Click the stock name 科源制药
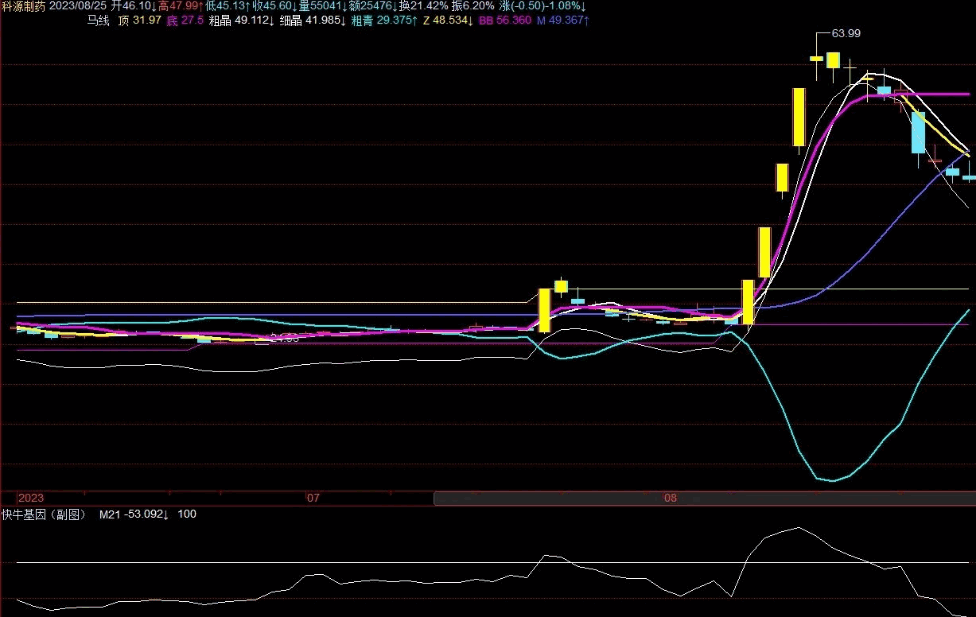This screenshot has width=976, height=617. tap(24, 6)
